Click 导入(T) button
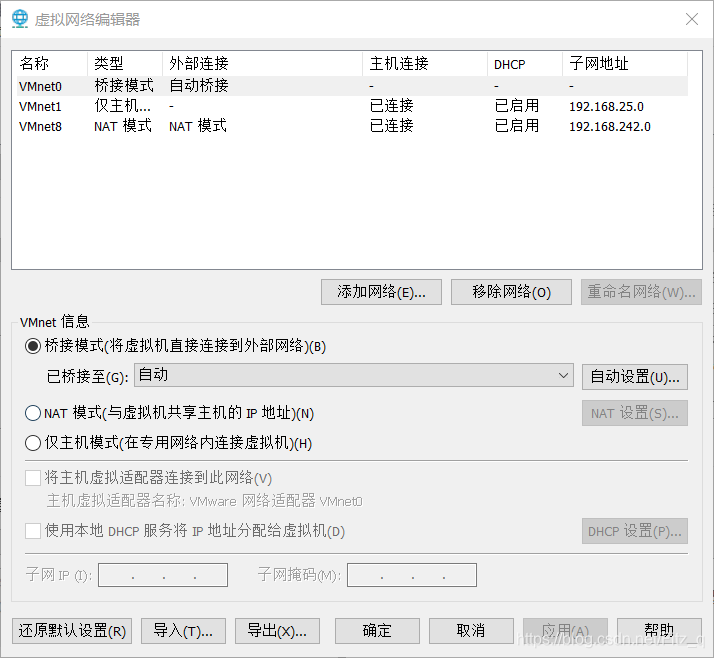This screenshot has width=714, height=658. 184,631
